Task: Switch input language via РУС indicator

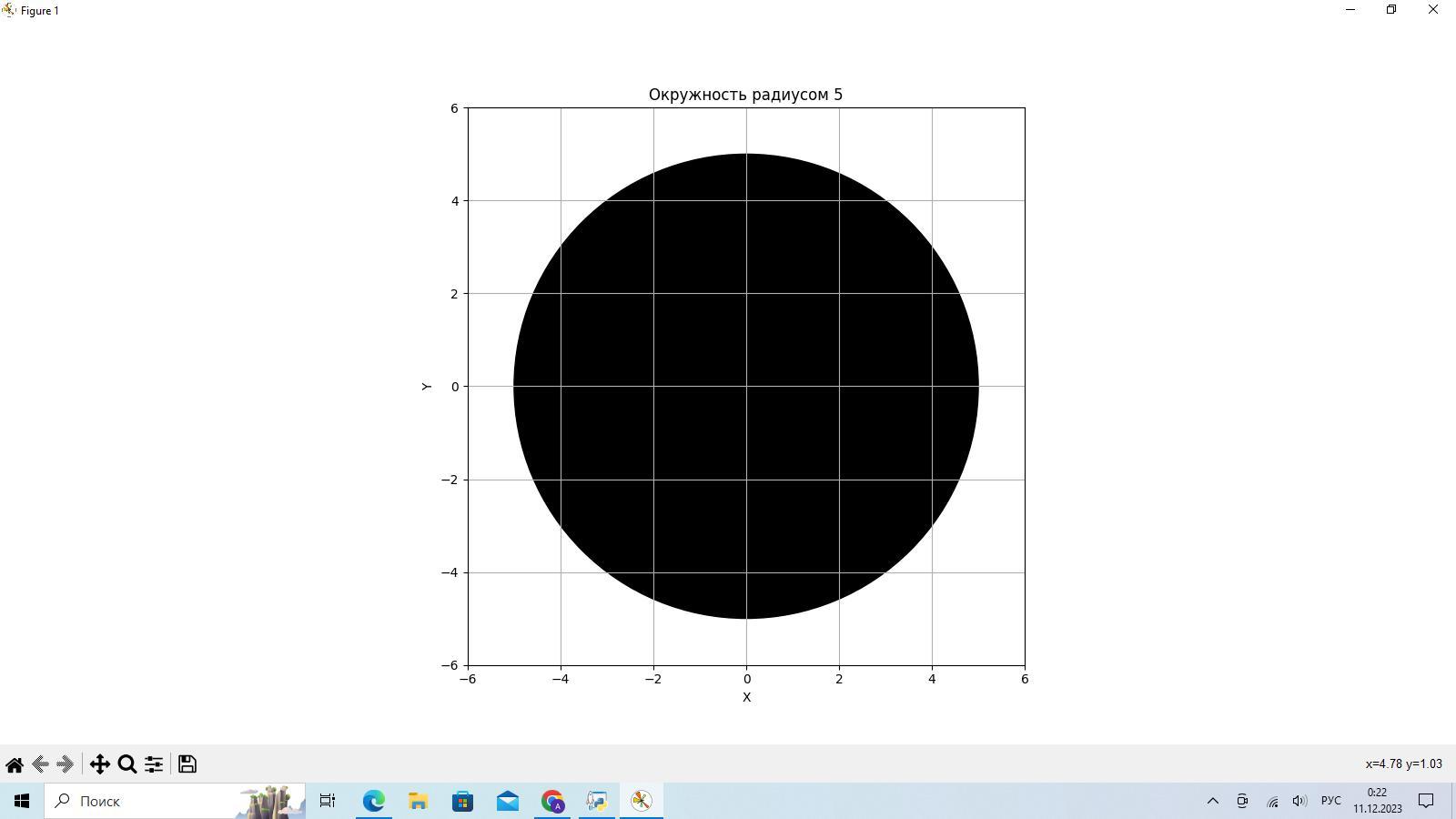Action: click(x=1330, y=801)
